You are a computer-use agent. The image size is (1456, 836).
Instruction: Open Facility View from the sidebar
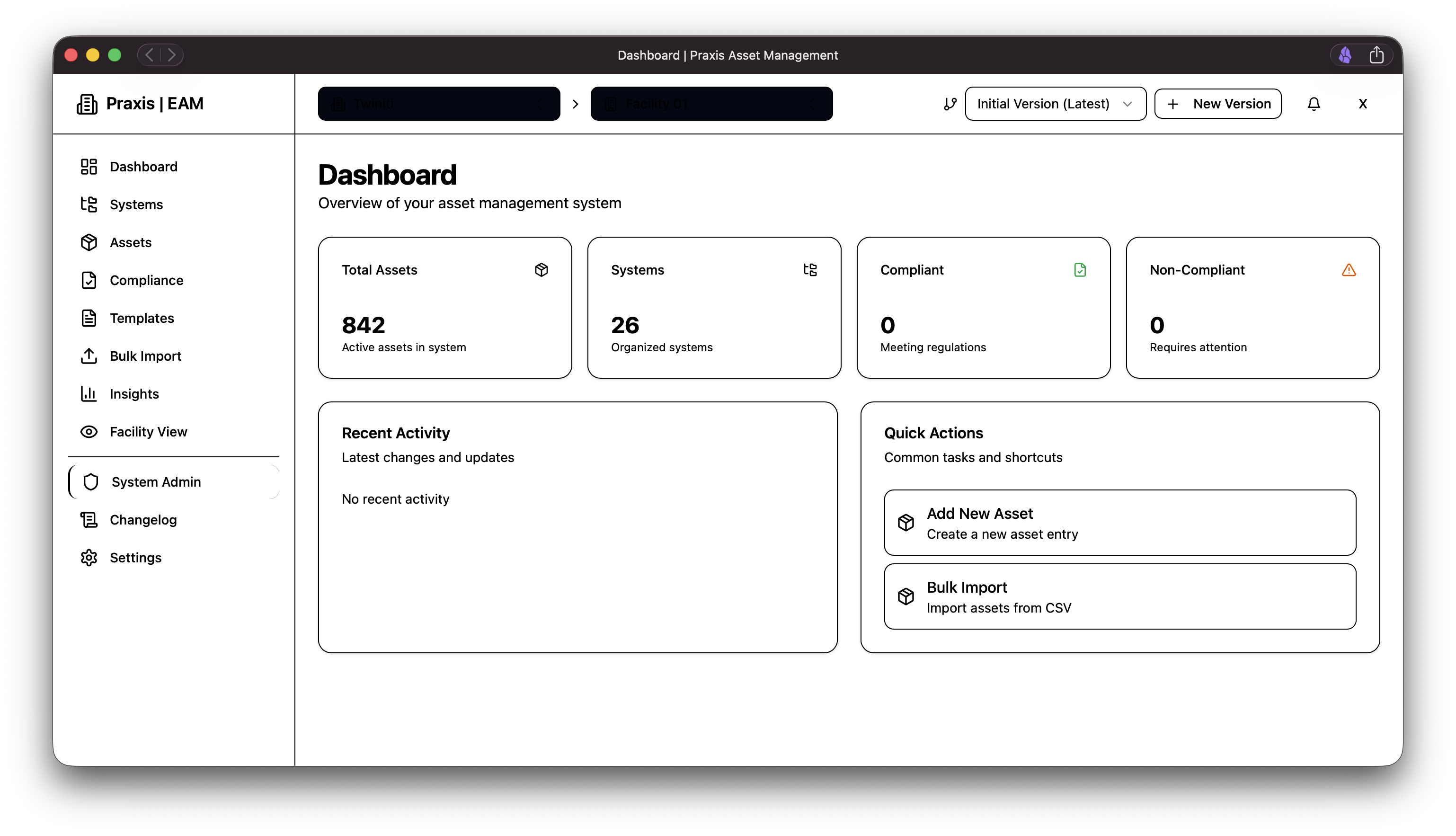coord(148,432)
